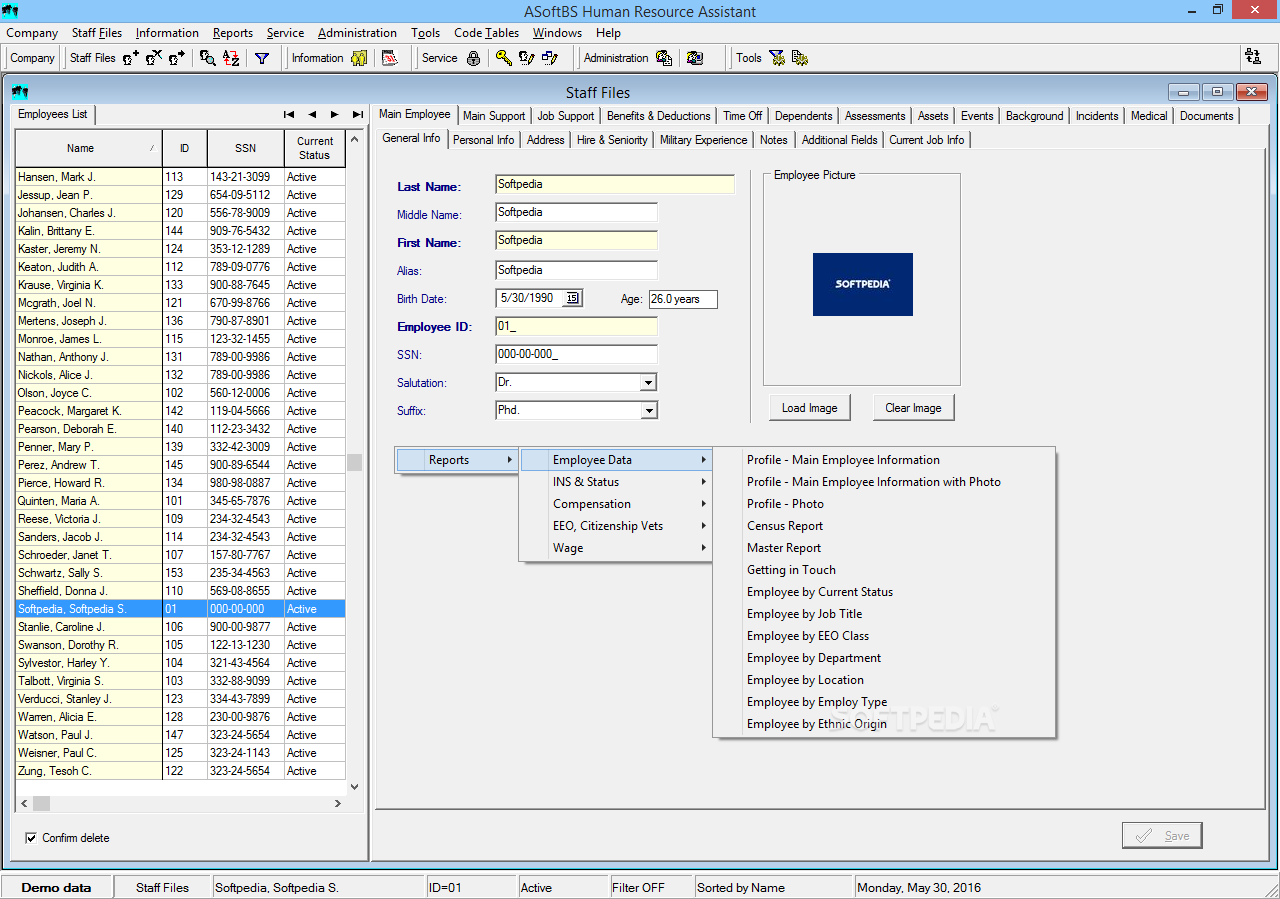Expand the EEO, Citizenship Vets submenu
This screenshot has width=1280, height=899.
point(616,526)
